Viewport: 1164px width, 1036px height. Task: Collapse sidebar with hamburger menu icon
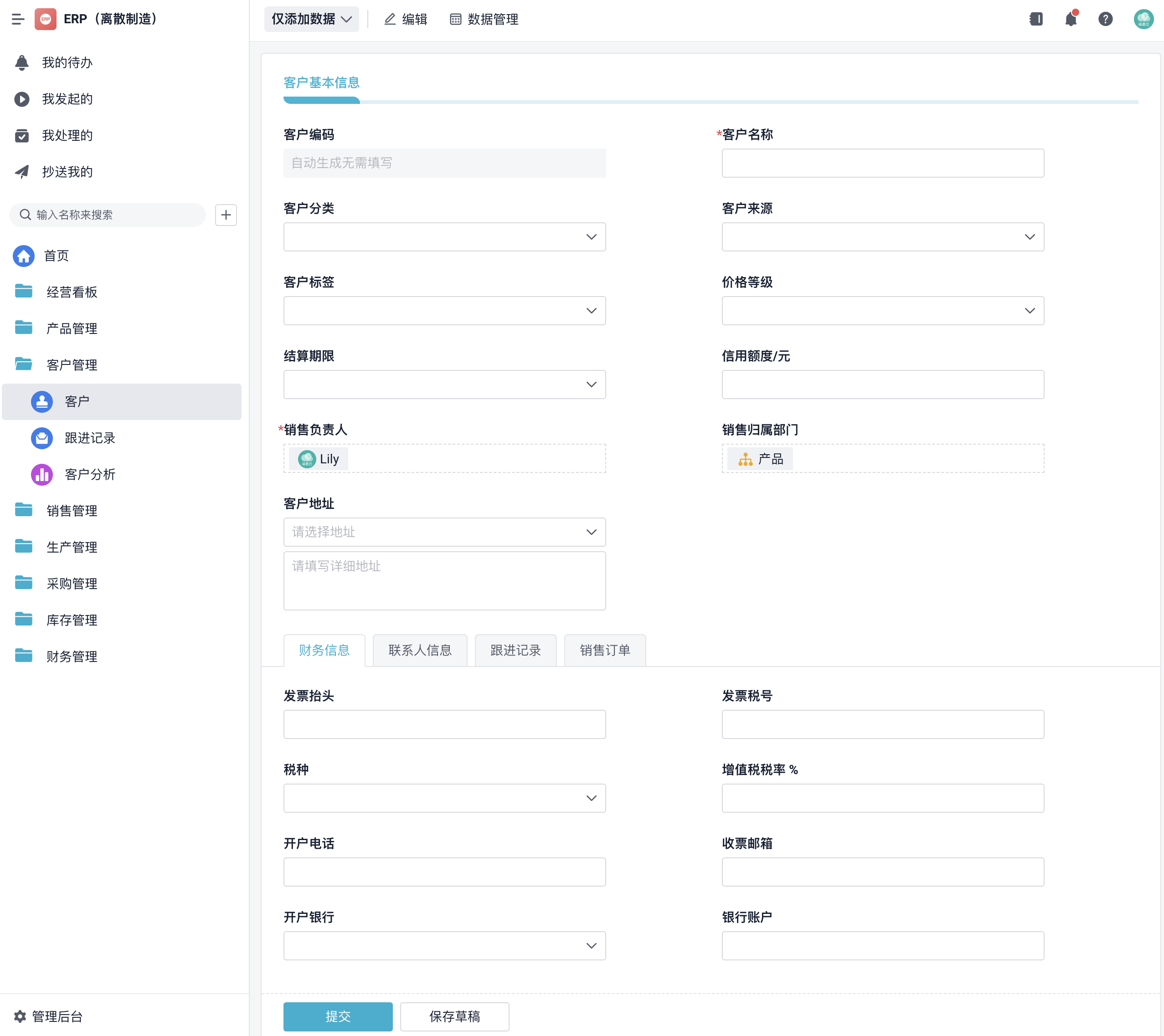[x=18, y=19]
